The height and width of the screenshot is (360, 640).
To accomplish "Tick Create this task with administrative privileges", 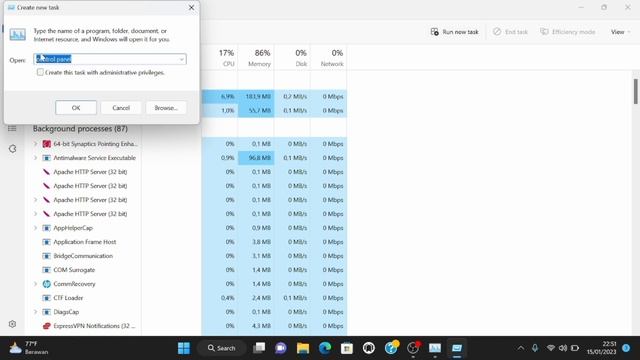I will pyautogui.click(x=40, y=72).
